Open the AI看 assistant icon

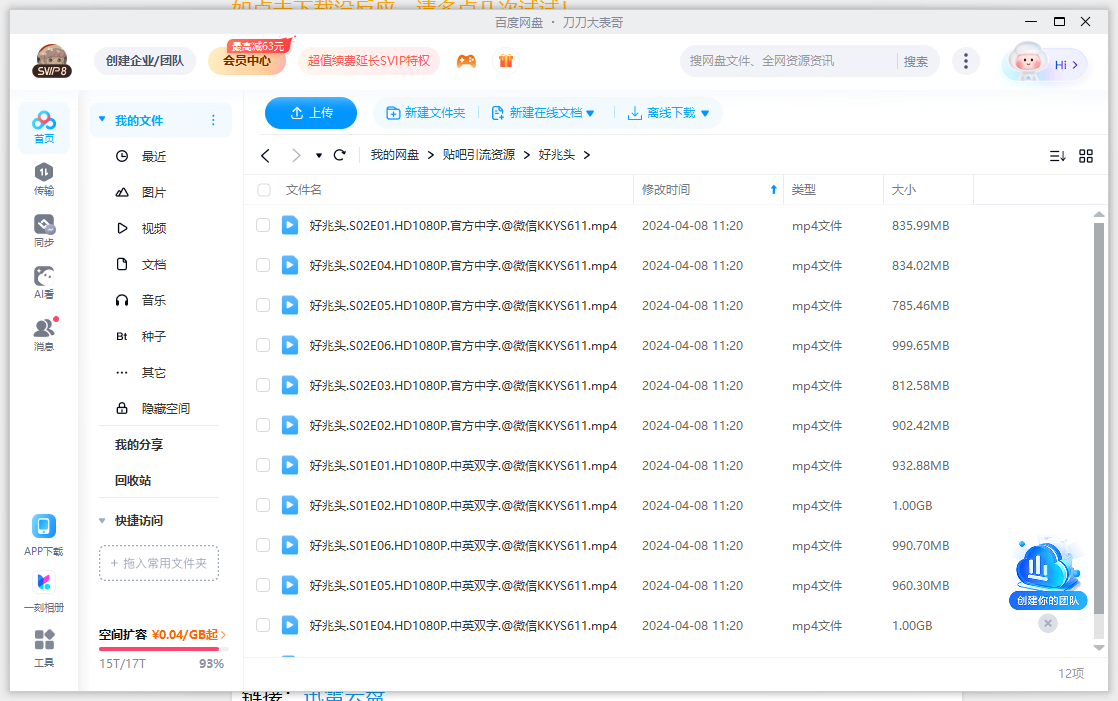[43, 283]
